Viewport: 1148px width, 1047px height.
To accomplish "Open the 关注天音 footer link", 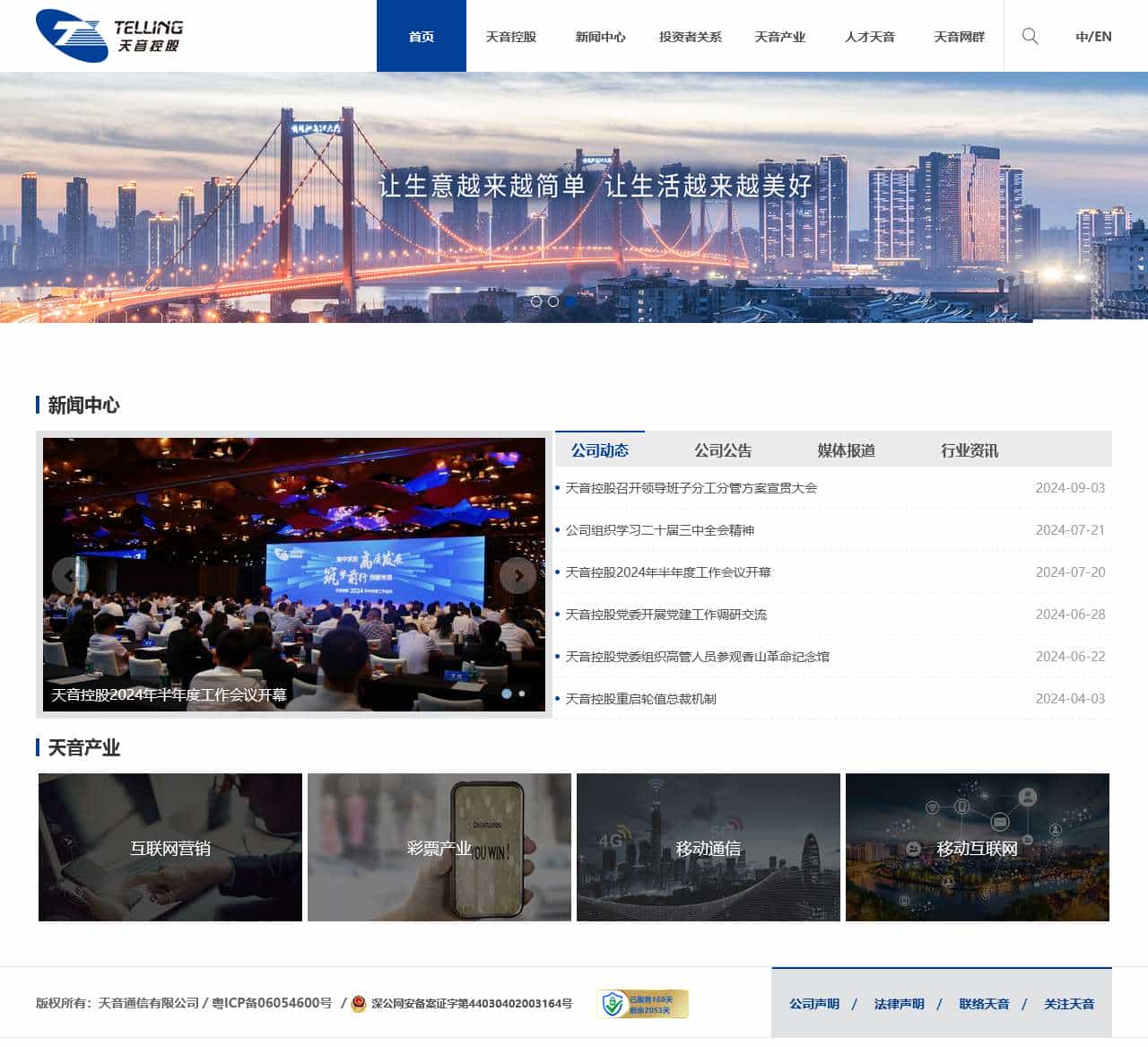I will point(1069,1004).
